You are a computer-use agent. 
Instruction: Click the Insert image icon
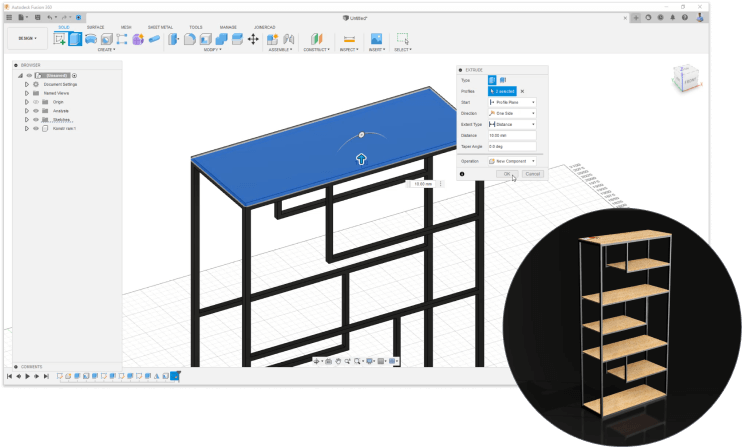376,39
